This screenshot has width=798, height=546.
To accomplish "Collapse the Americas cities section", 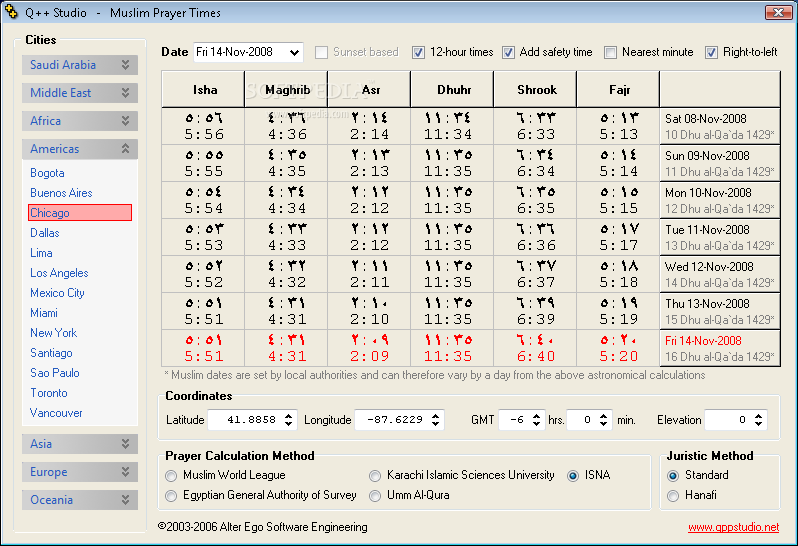I will [x=80, y=149].
